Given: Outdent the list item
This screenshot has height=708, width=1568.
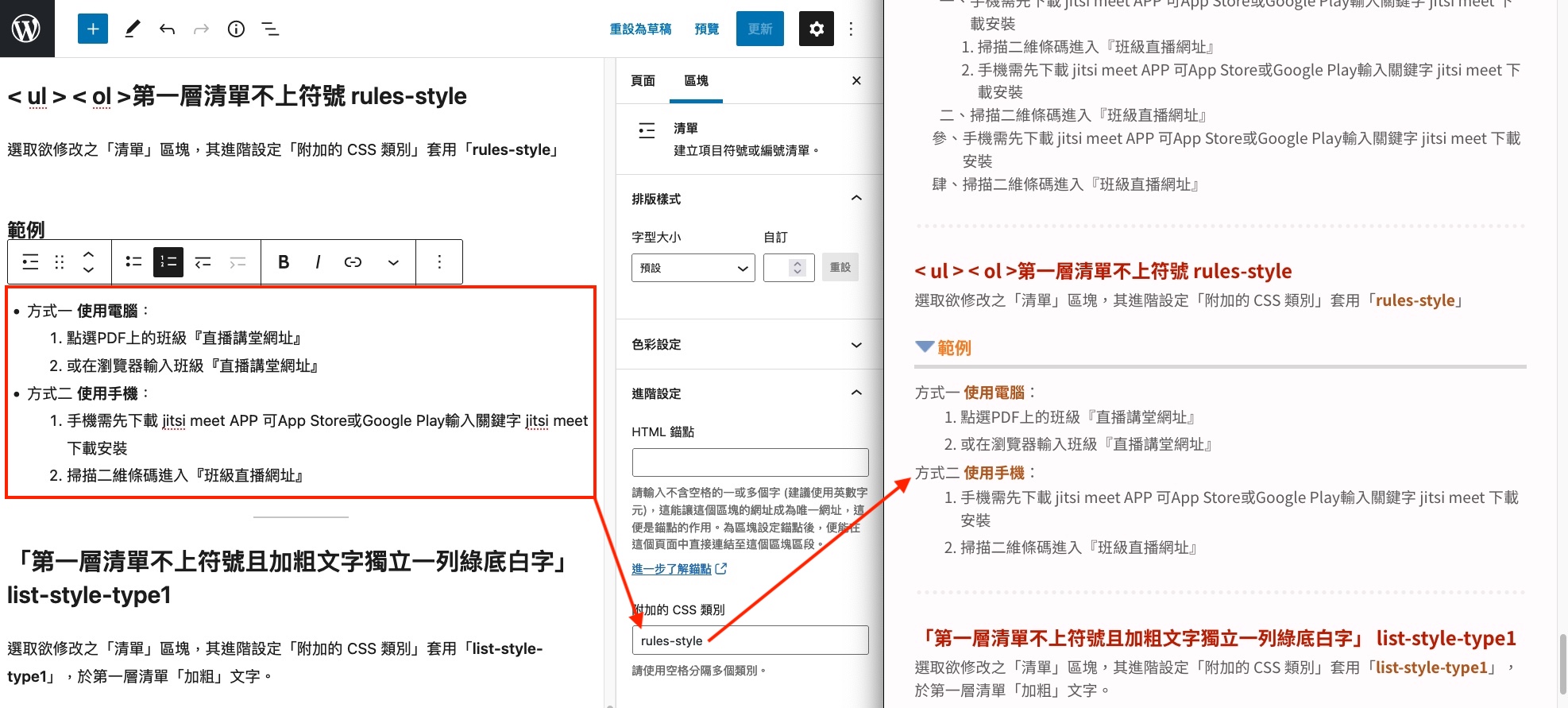Looking at the screenshot, I should pyautogui.click(x=203, y=261).
